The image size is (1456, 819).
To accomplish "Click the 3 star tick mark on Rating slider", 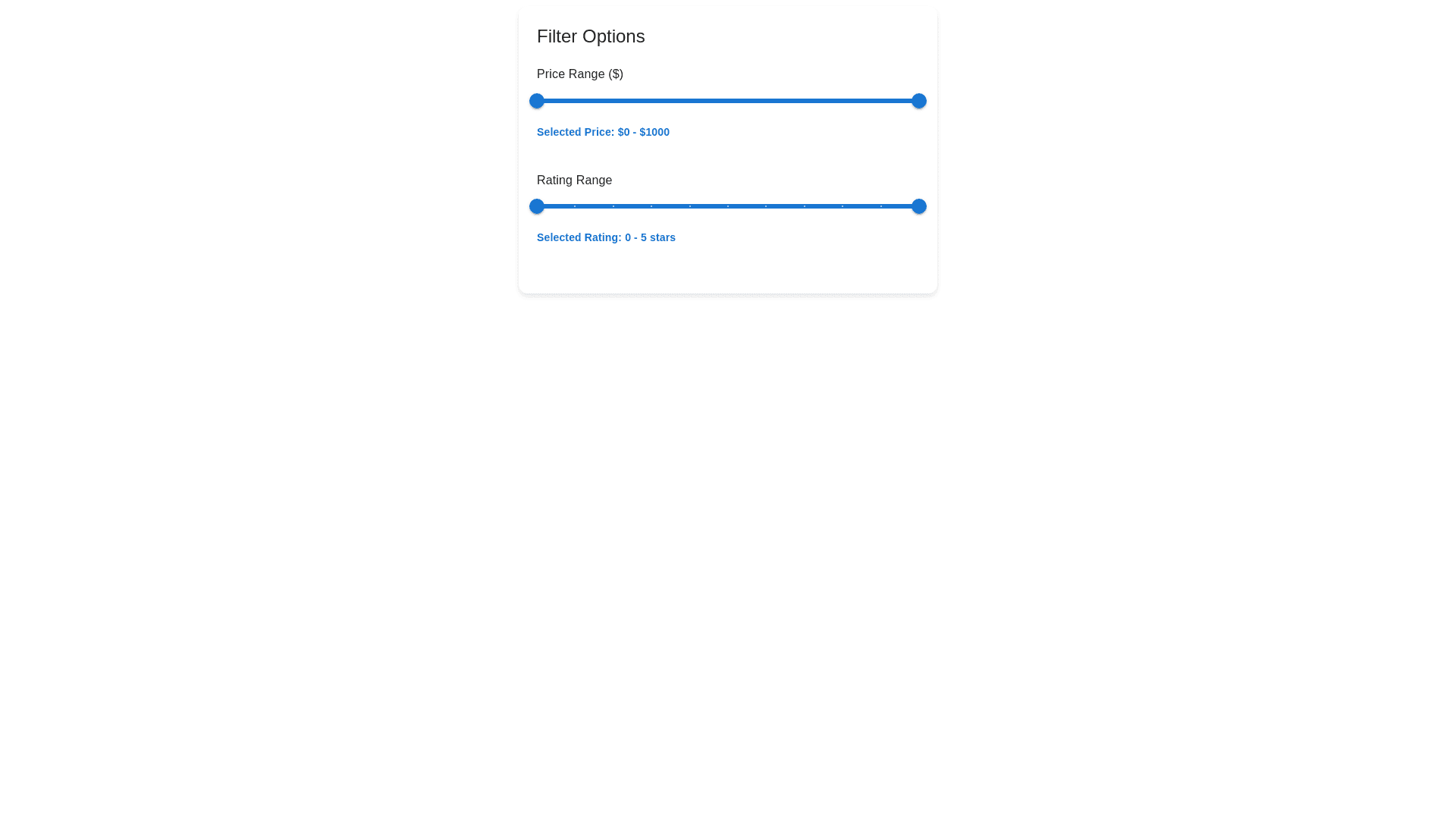I will click(766, 206).
